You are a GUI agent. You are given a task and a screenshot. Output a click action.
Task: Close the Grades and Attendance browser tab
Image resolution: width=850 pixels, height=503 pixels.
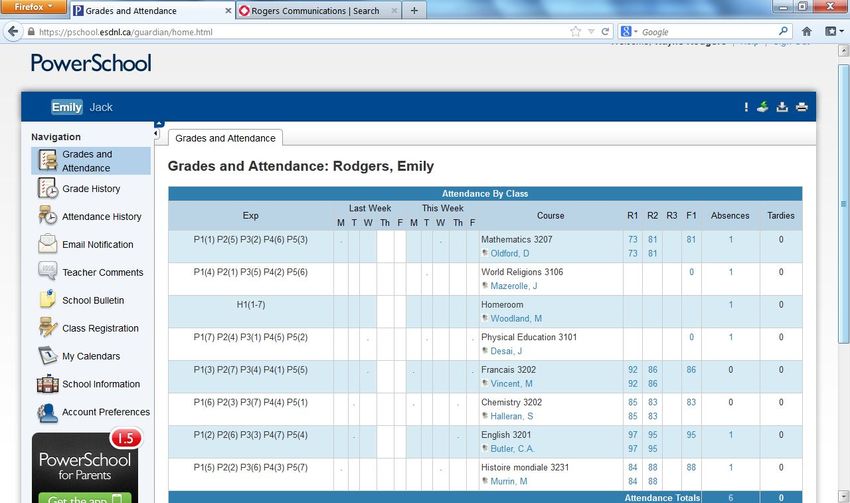click(x=228, y=10)
